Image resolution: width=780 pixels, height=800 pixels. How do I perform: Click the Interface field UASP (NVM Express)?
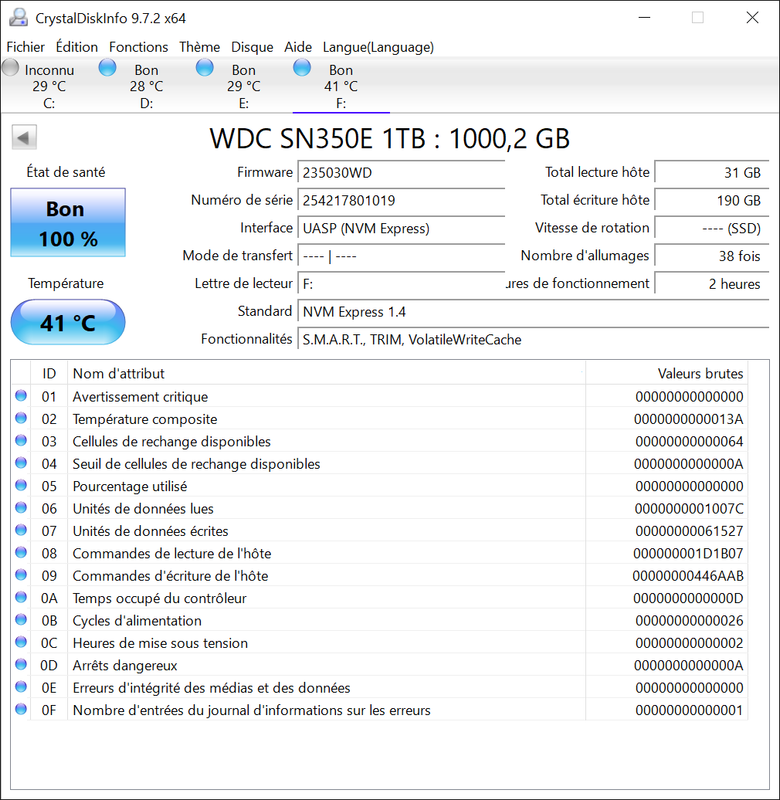401,228
